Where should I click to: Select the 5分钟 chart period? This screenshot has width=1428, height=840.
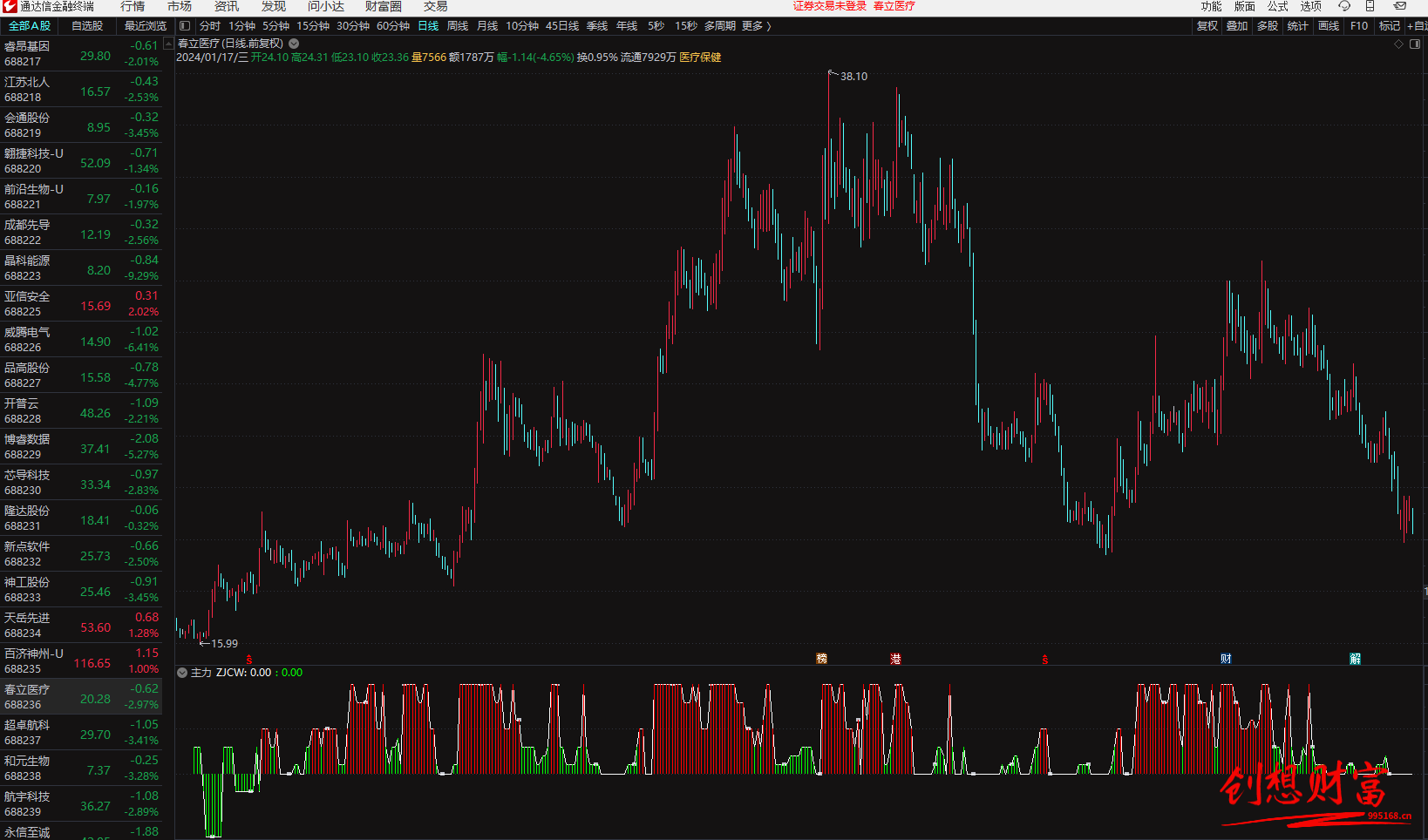[276, 26]
